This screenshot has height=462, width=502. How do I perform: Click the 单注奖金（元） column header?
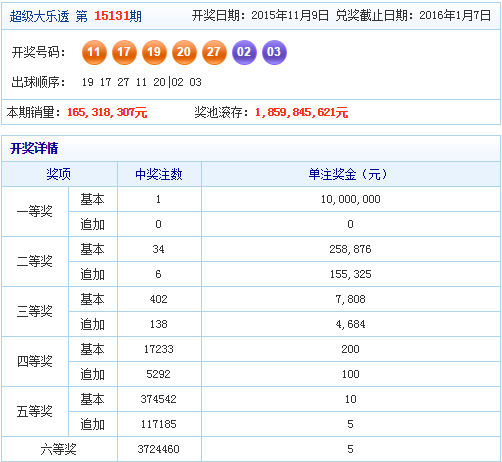coord(350,174)
